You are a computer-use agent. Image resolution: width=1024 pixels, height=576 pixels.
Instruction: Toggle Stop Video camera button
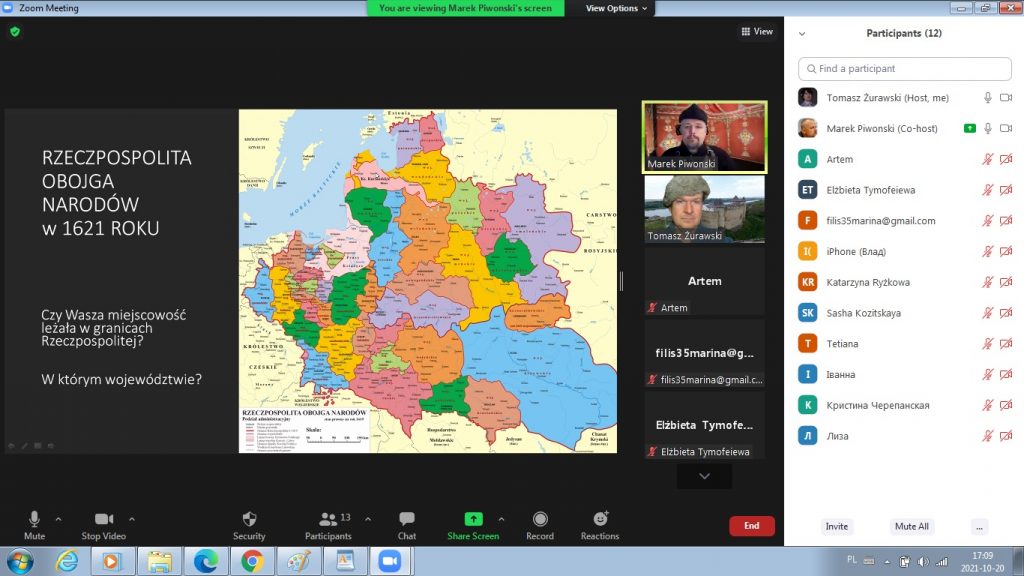click(103, 519)
